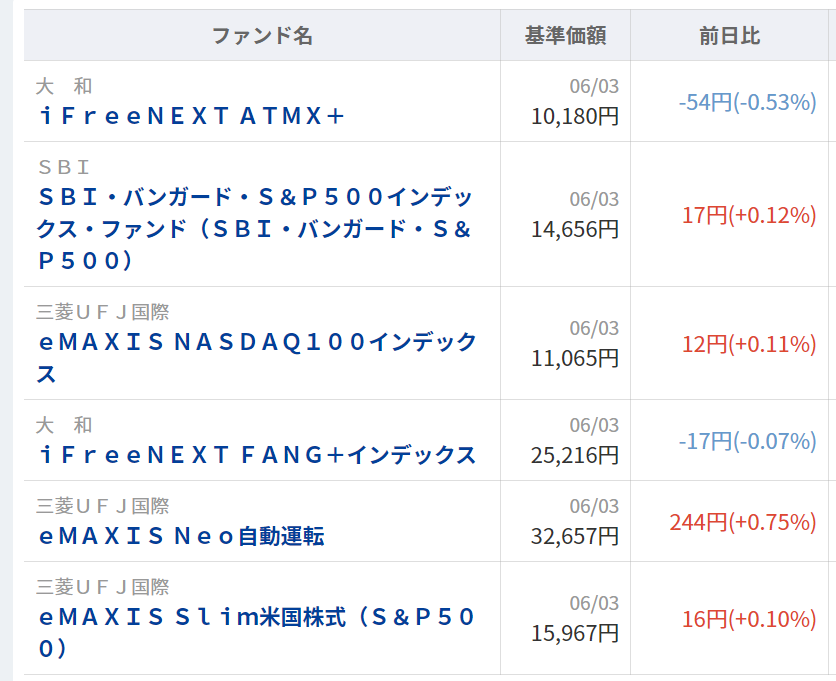Select the iFreeNEXT FANG+インデックス fund
The image size is (836, 681).
point(258,455)
